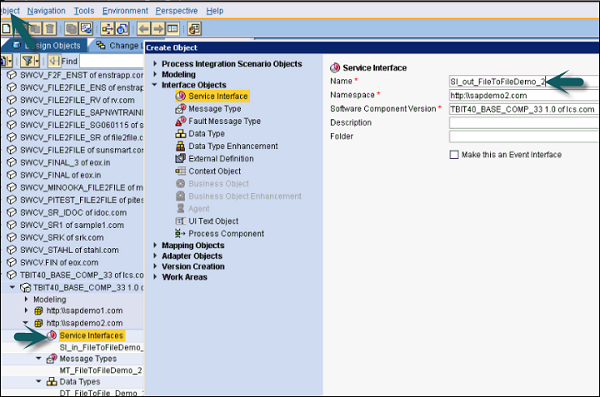
Task: Select SI_in_FileToFileDemo service interface
Action: point(101,347)
